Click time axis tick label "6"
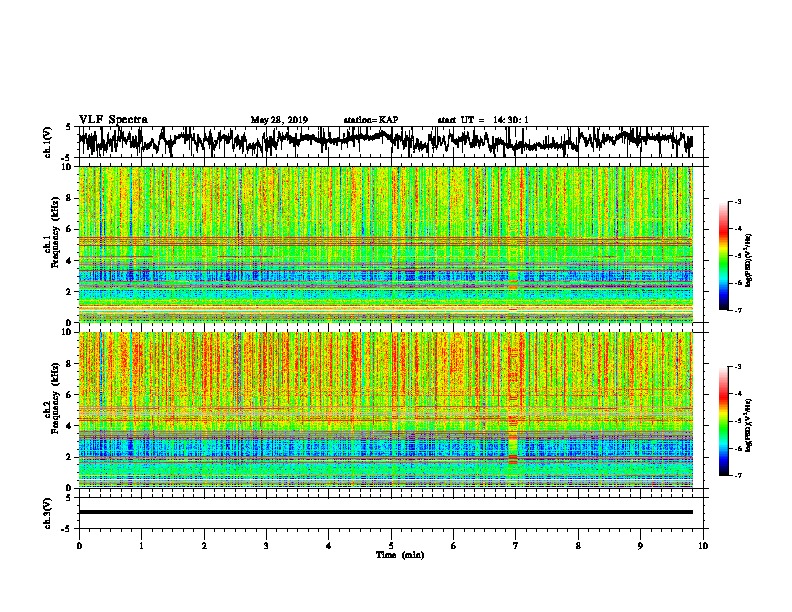792x612 pixels. click(454, 546)
